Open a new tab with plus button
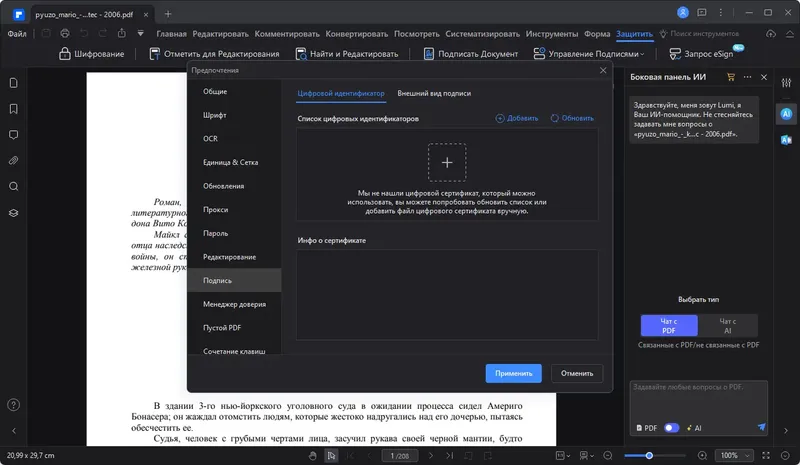Screen dimensions: 800x465 click(x=168, y=14)
